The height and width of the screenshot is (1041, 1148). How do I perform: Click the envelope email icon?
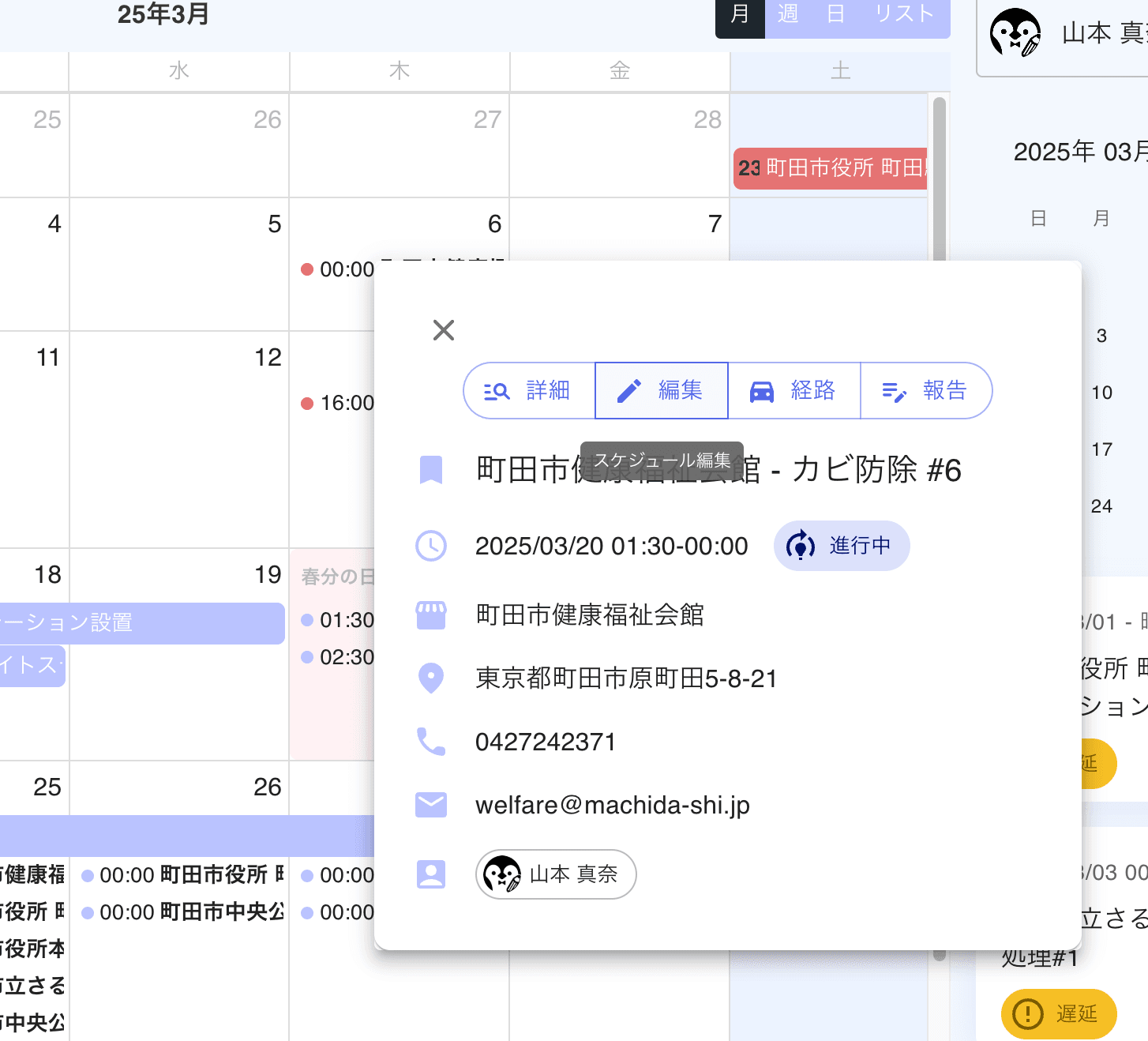click(431, 806)
